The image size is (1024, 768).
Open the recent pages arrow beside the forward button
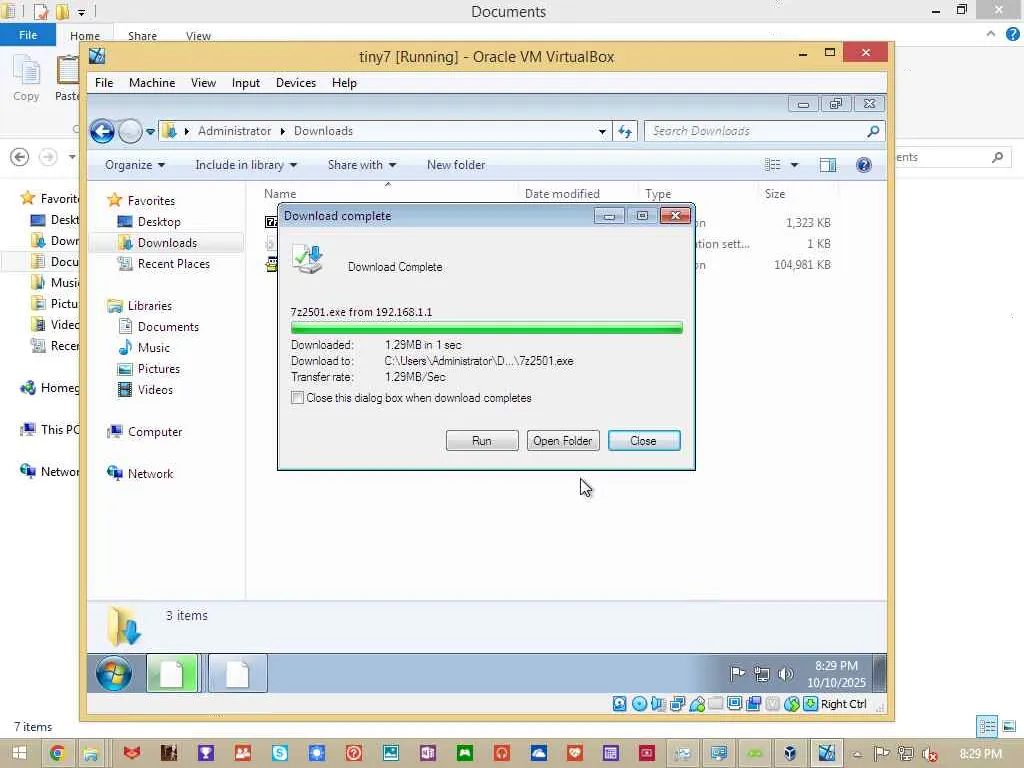click(150, 131)
